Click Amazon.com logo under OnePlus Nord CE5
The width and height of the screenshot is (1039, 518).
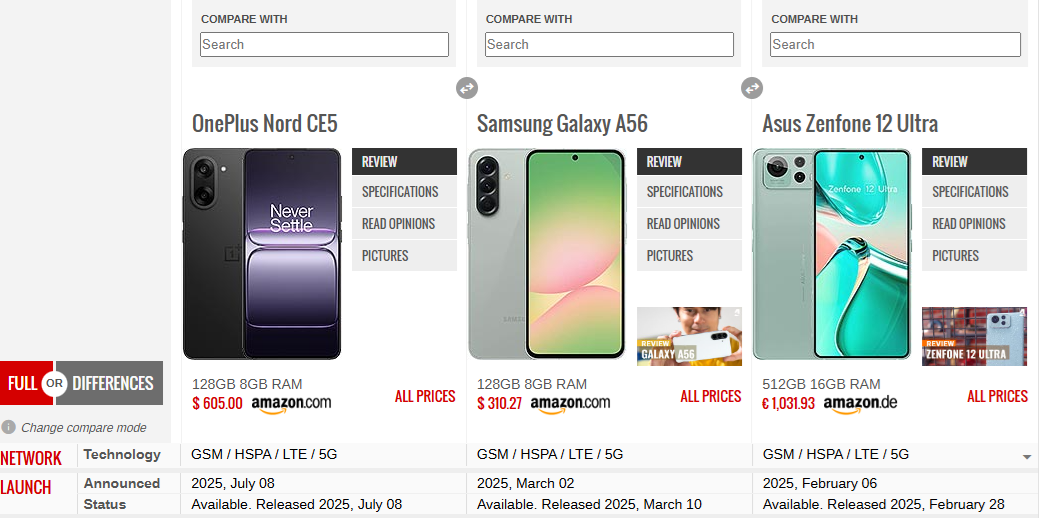[291, 404]
